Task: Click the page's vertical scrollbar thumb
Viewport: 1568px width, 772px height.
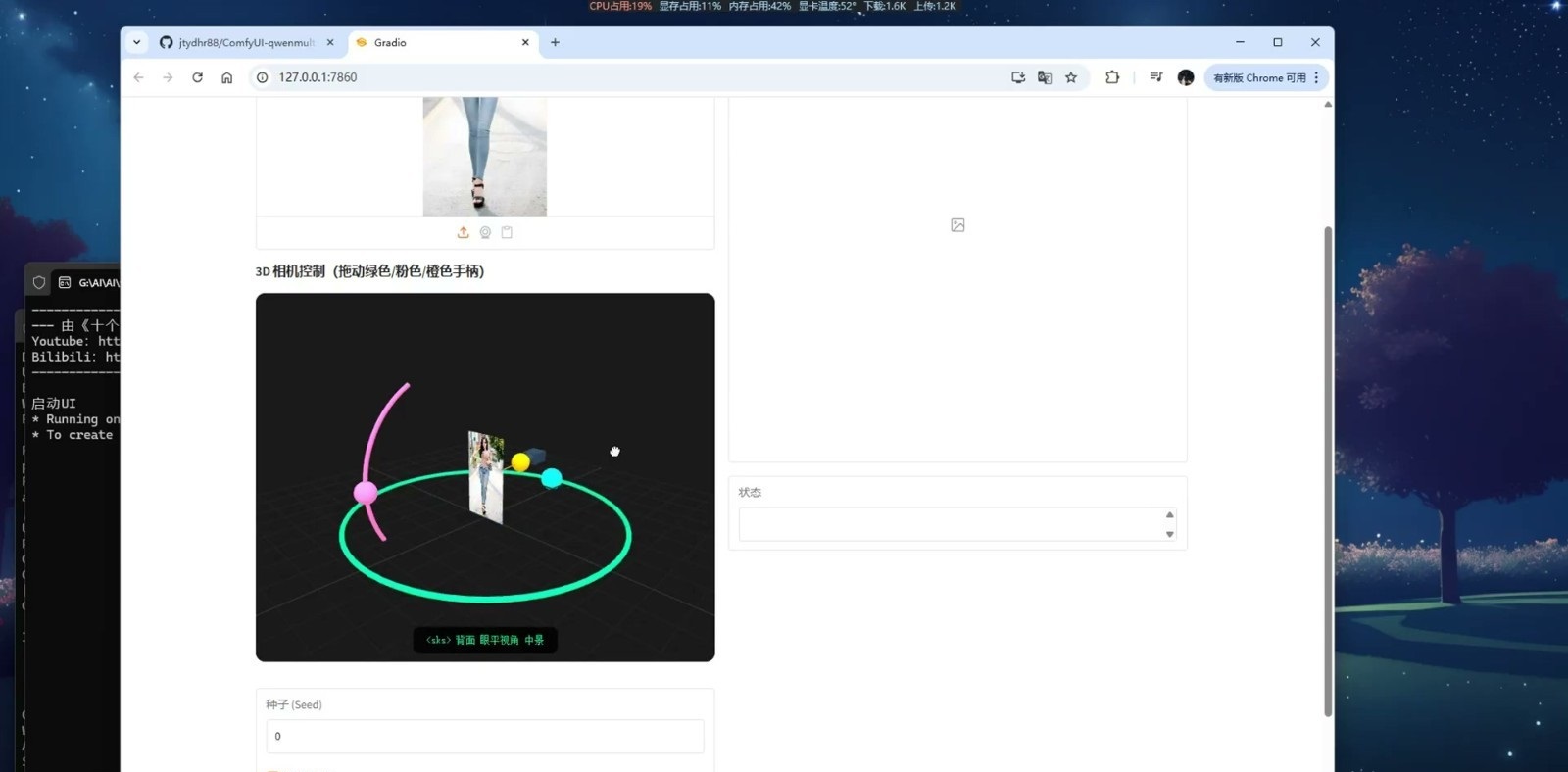Action: tap(1328, 470)
